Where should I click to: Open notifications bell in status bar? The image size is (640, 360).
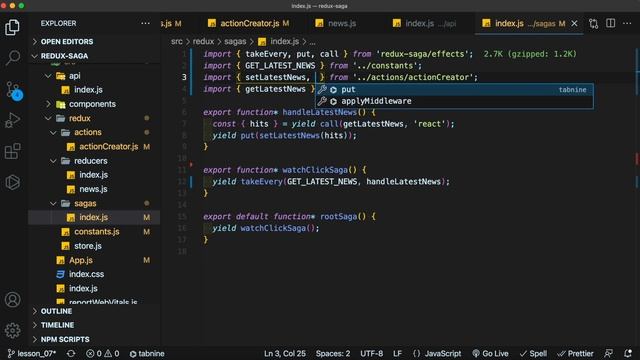point(628,353)
